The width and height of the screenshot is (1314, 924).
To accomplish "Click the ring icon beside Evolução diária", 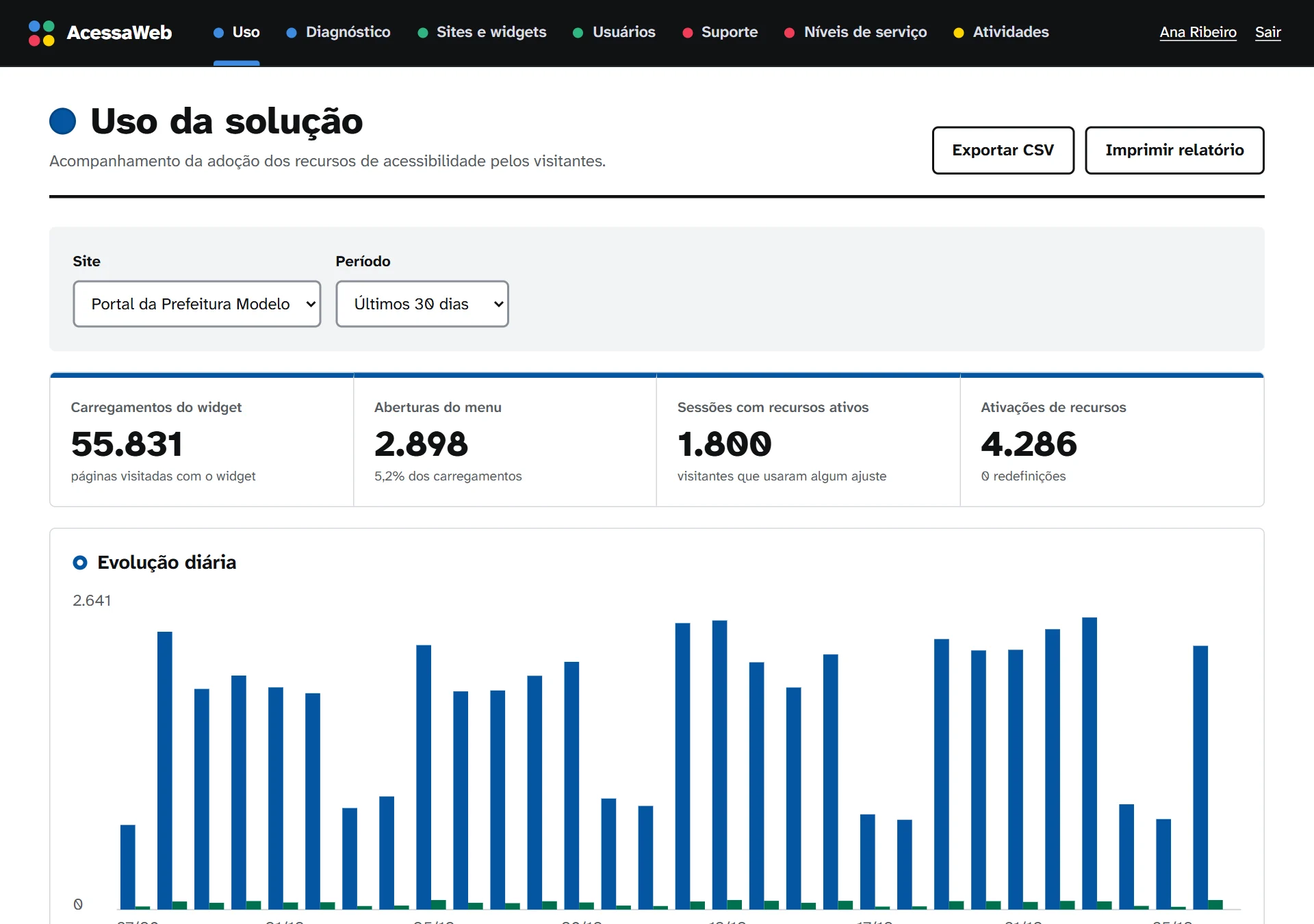I will pyautogui.click(x=80, y=563).
